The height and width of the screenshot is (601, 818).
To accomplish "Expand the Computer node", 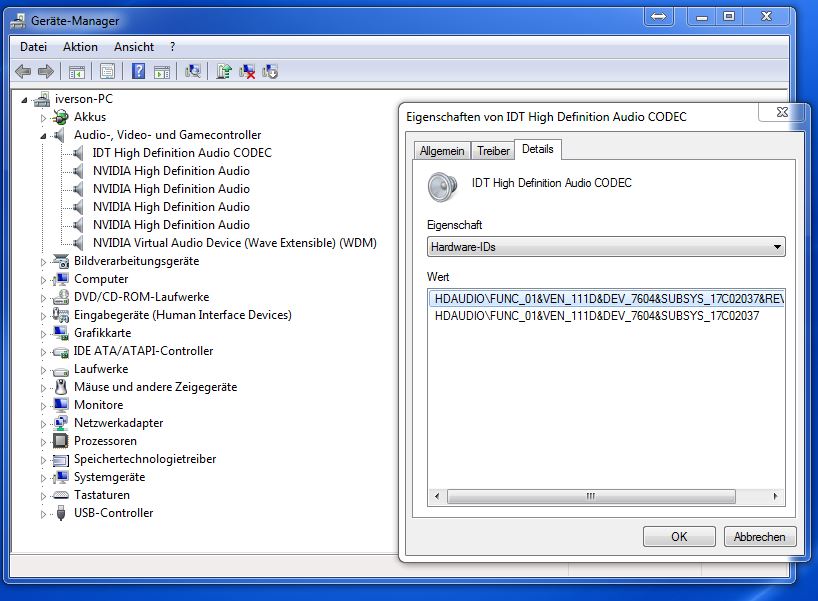I will point(43,280).
